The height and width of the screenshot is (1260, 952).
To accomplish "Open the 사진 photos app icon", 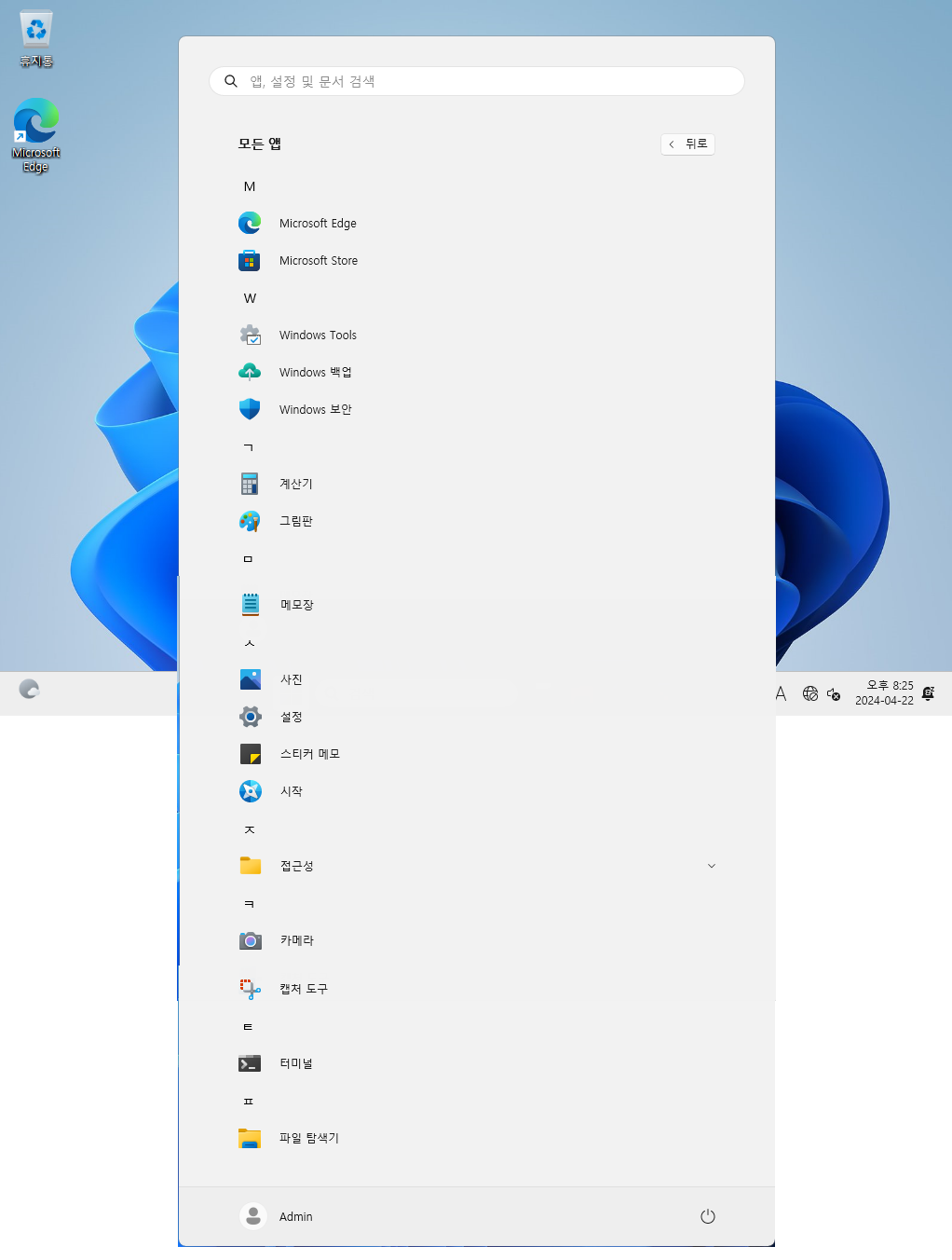I will point(250,679).
